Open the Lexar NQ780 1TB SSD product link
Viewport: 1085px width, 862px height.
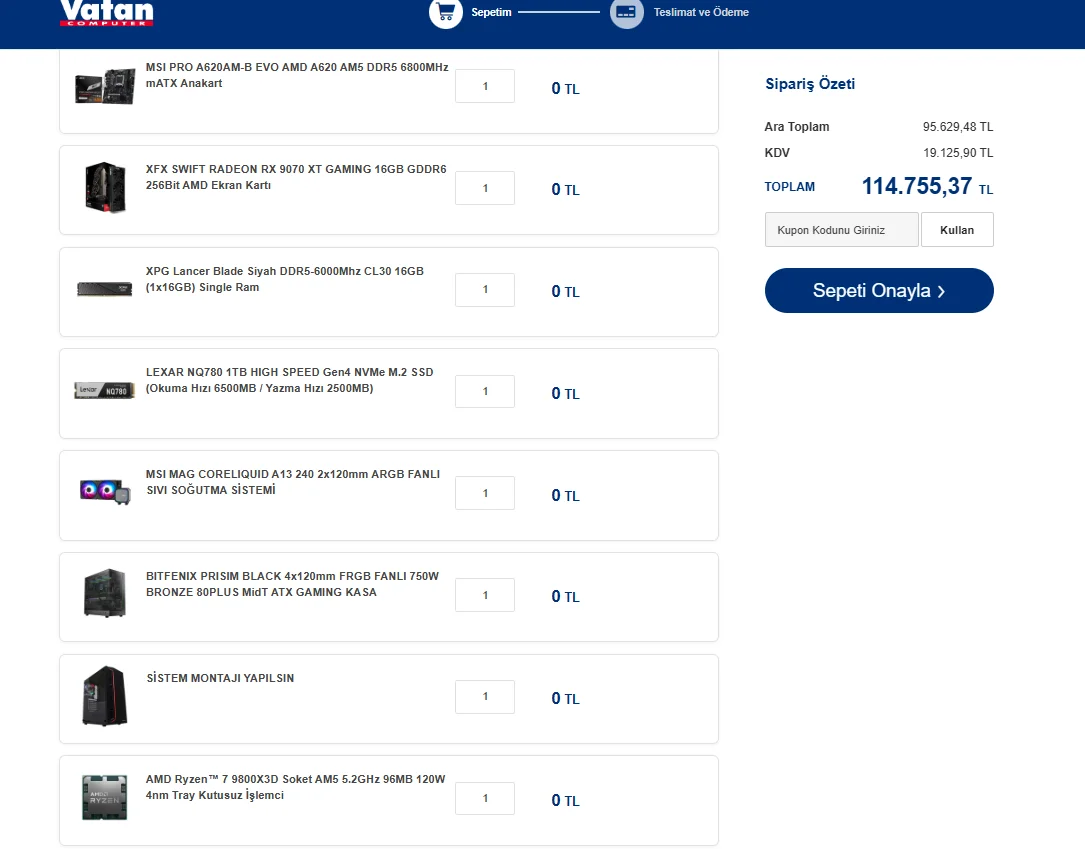pyautogui.click(x=289, y=380)
